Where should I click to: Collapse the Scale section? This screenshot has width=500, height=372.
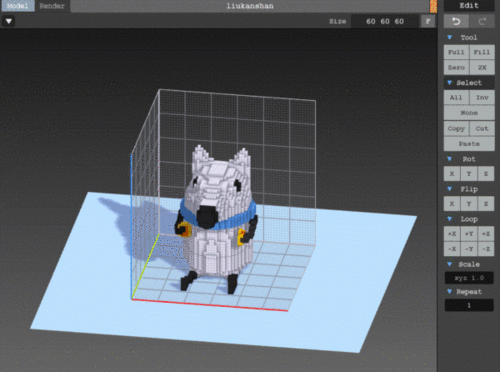click(x=450, y=264)
